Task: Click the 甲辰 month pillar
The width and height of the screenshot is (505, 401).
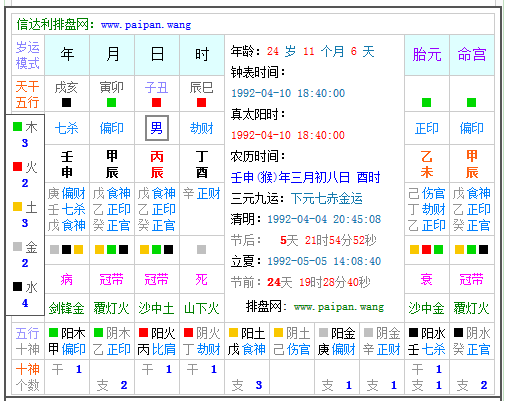Action: tap(112, 164)
